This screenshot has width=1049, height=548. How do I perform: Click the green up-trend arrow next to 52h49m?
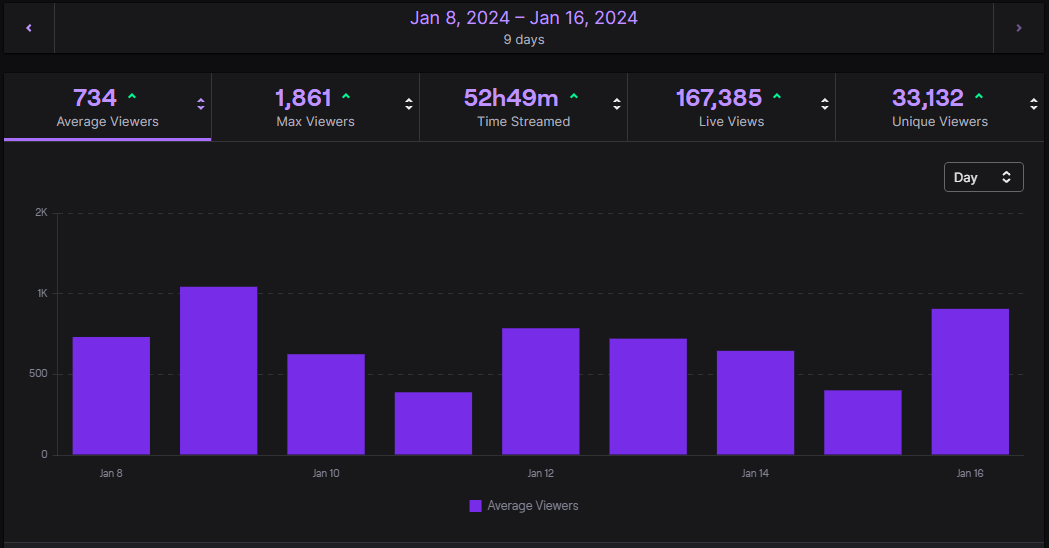pos(573,97)
